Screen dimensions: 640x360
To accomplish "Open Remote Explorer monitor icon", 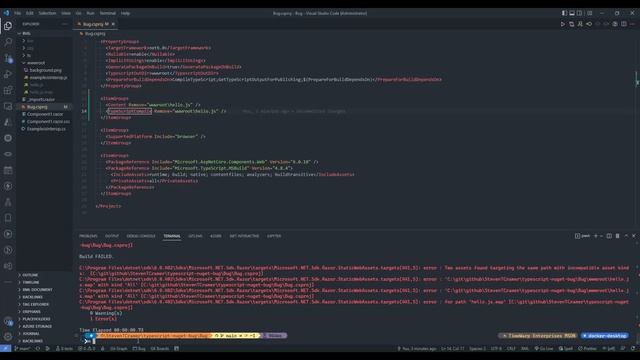I will click(8, 106).
